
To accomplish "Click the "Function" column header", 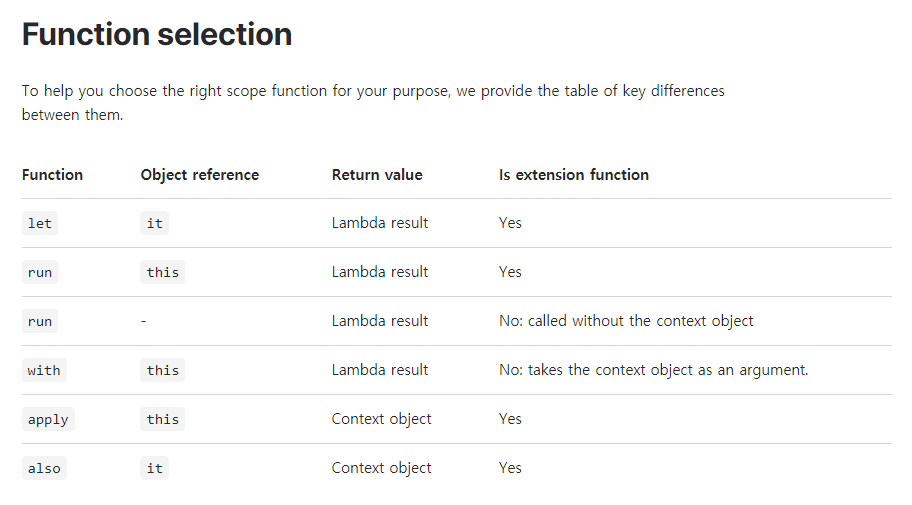I will point(52,175).
